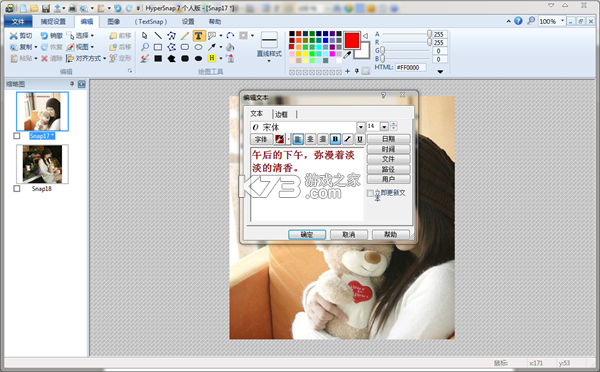Open the blue help question icon
The image size is (600, 372).
click(x=518, y=21)
